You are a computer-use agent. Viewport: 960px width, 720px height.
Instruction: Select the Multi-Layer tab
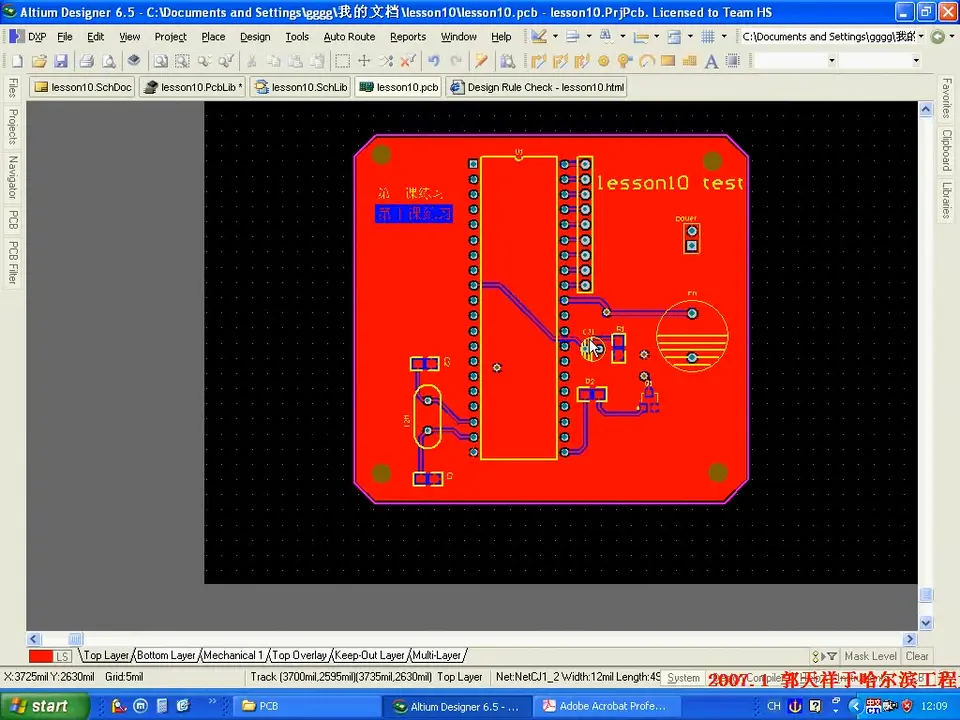[437, 655]
